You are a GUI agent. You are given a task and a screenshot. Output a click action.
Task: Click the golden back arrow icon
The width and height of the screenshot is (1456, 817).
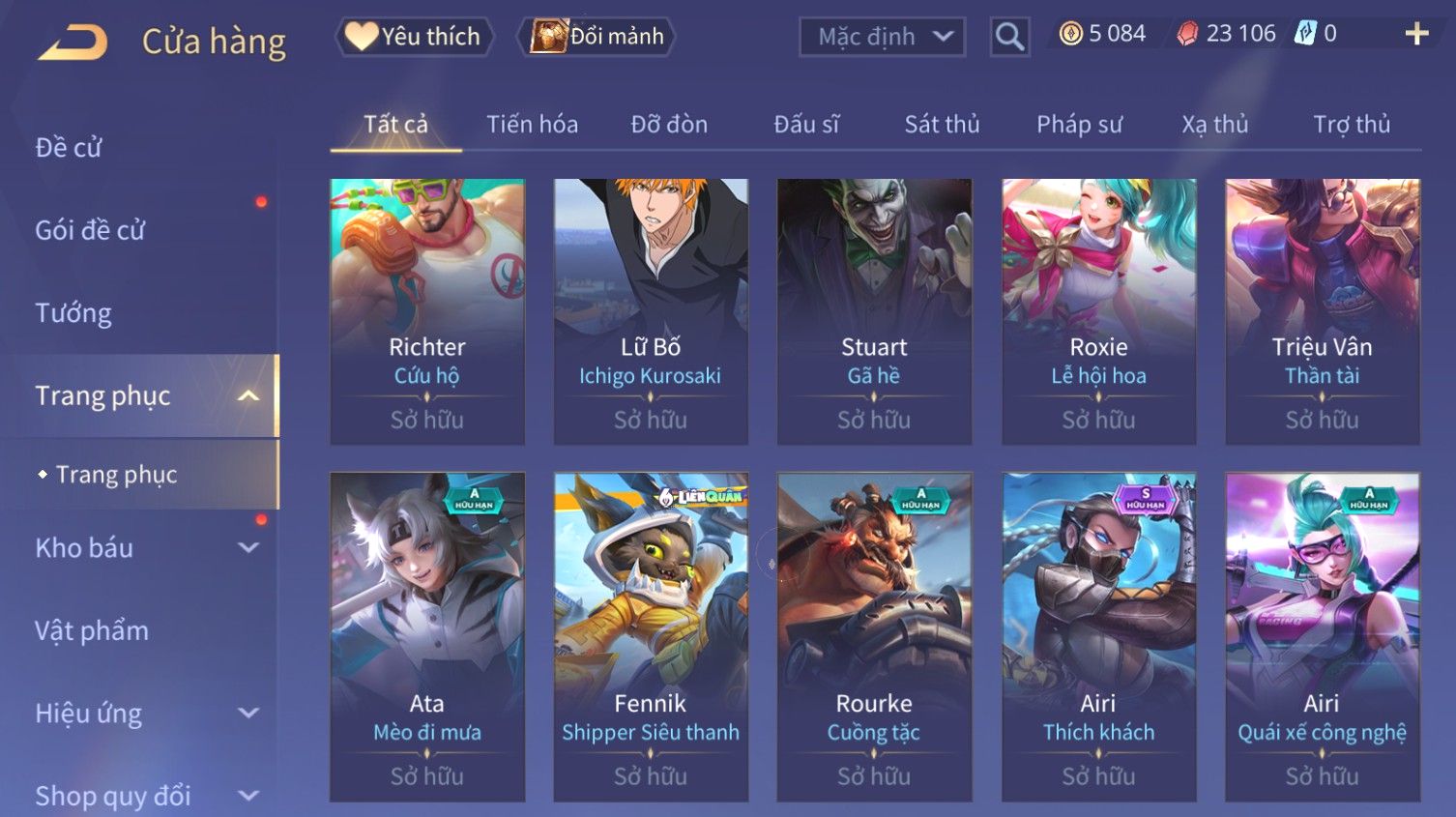tap(73, 43)
